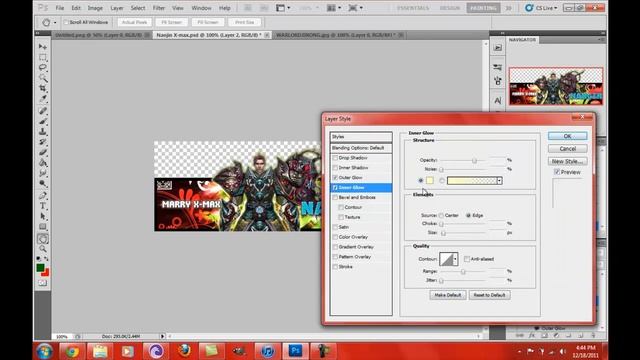
Task: Select the Eyedropper tool
Action: click(x=42, y=99)
